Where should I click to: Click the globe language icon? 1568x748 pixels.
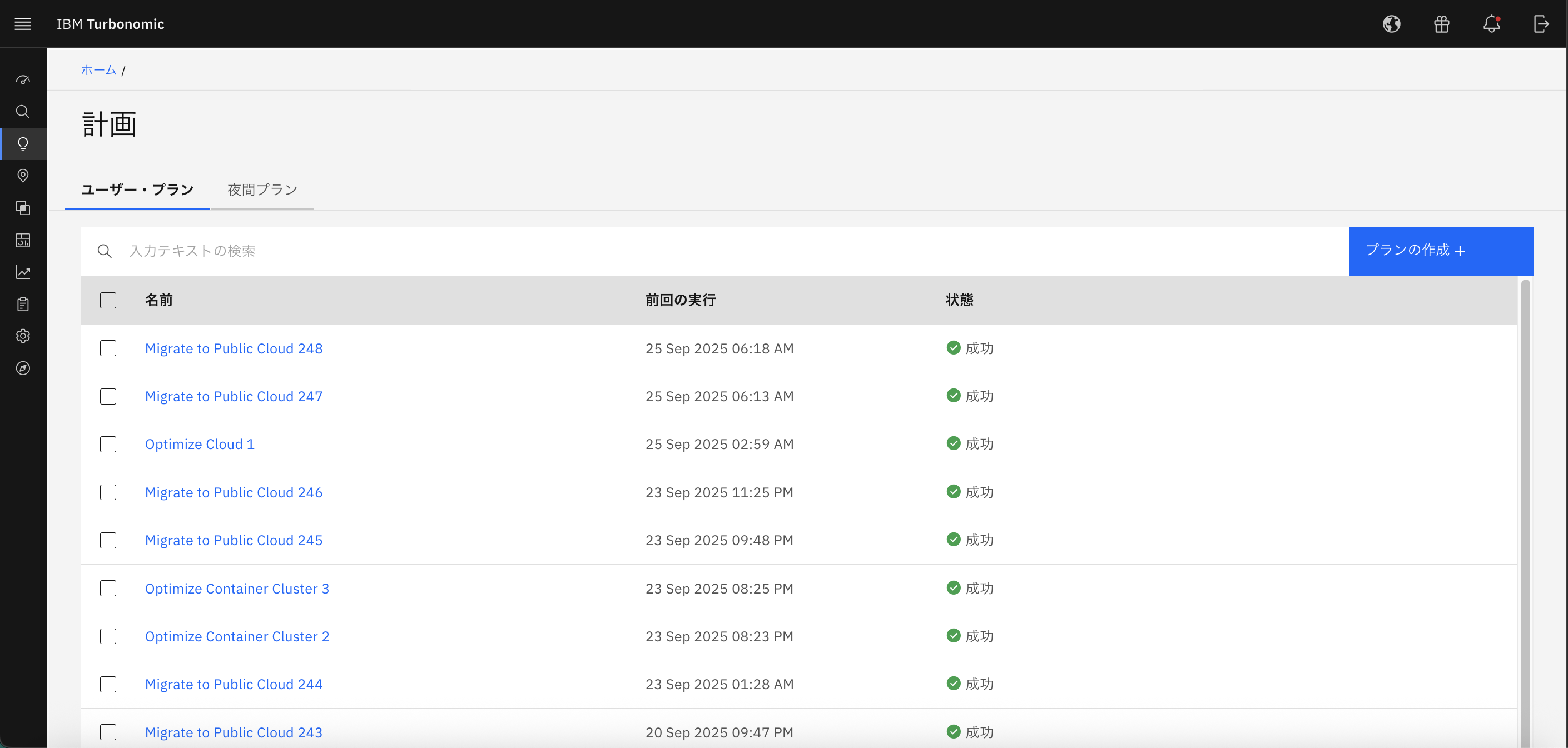(x=1391, y=24)
